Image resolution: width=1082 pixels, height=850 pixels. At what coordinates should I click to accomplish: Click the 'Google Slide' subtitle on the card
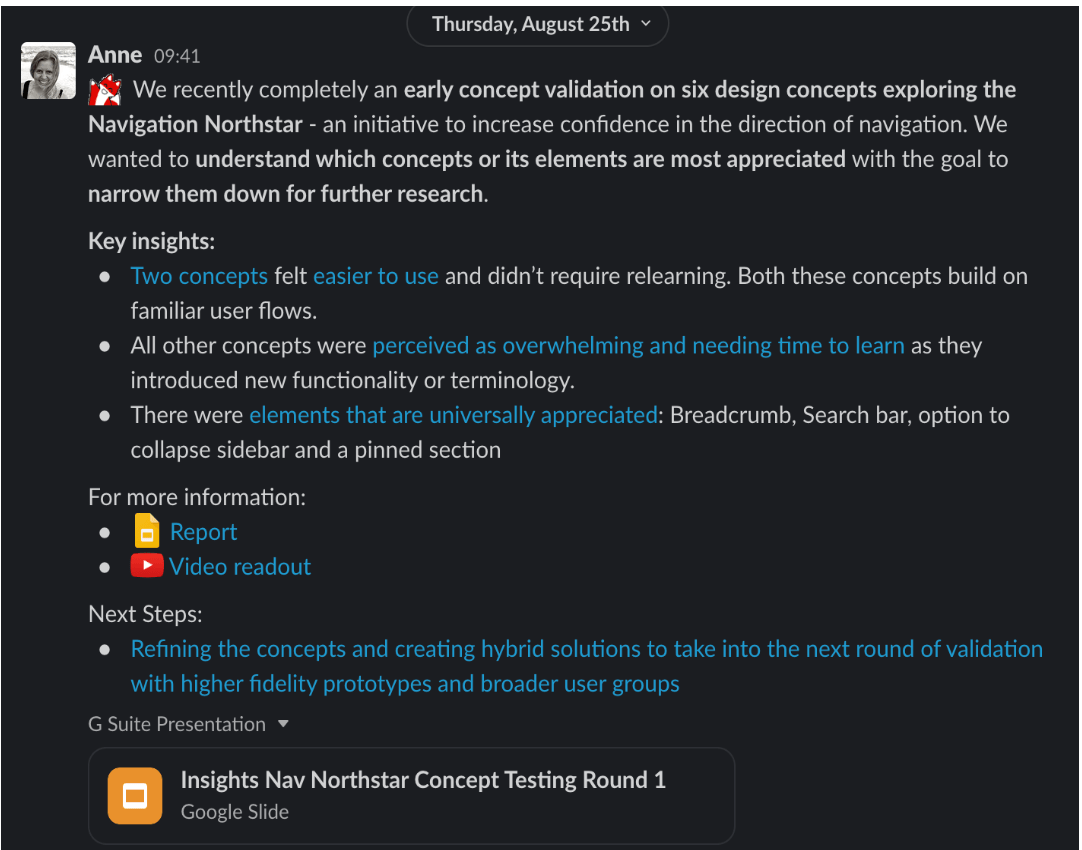coord(234,811)
